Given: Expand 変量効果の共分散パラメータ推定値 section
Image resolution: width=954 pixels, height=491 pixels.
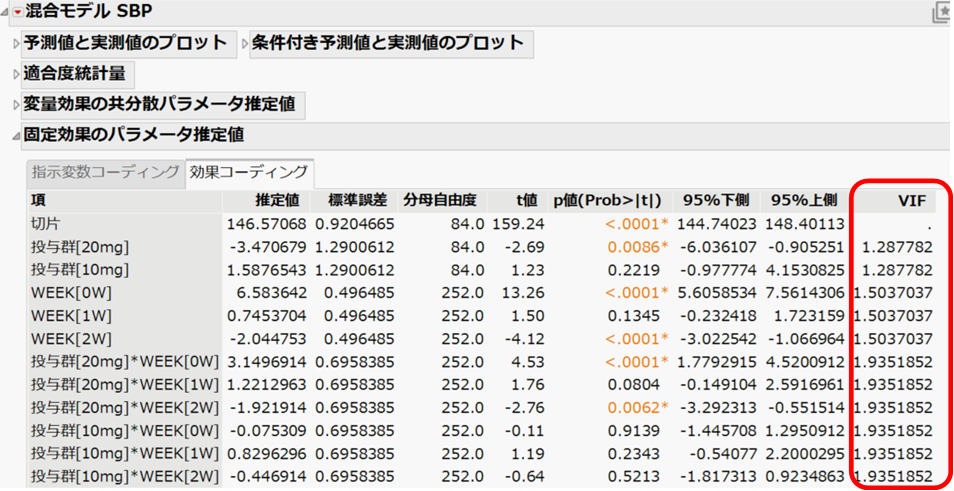Looking at the screenshot, I should [x=16, y=105].
